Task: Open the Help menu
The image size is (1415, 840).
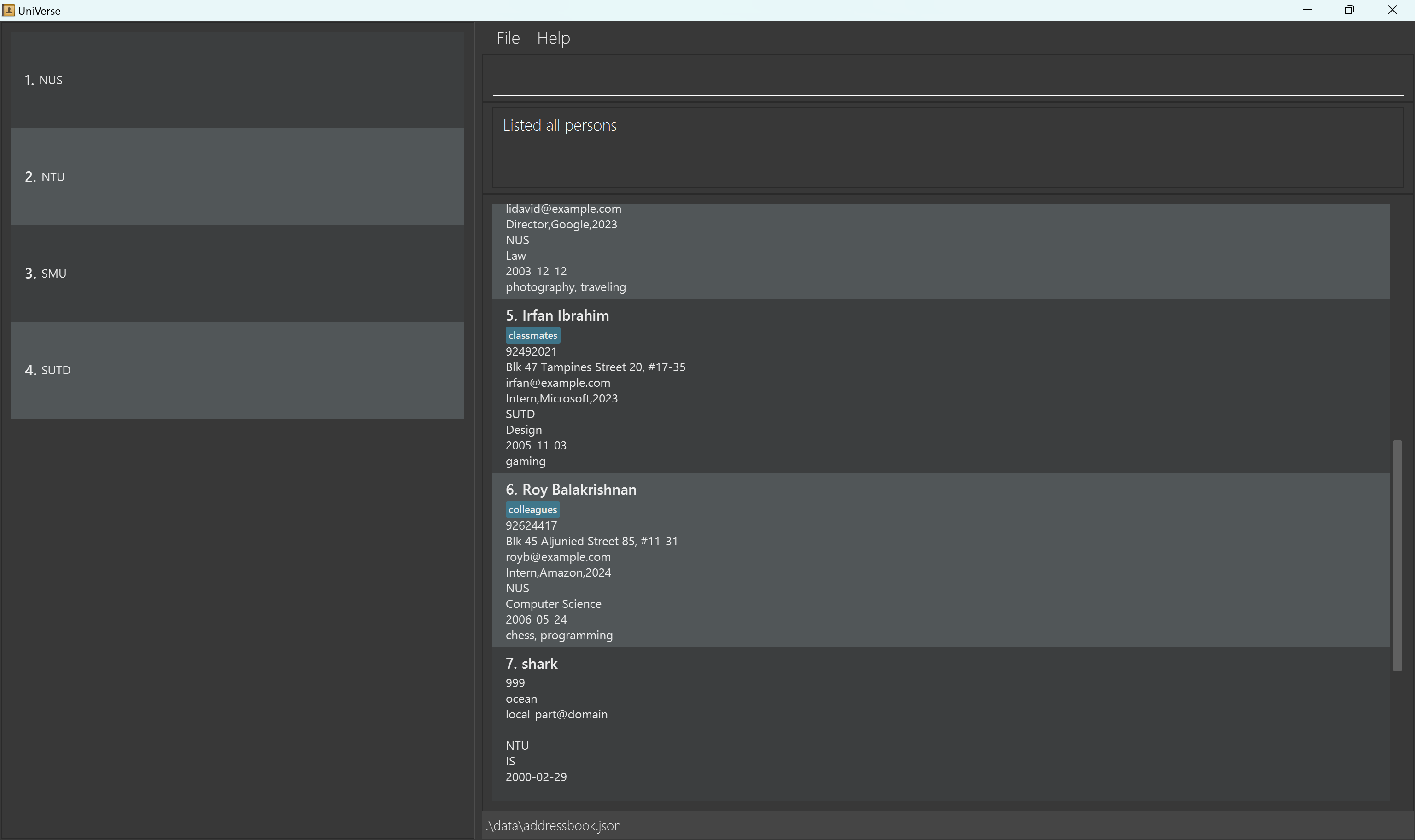Action: [553, 38]
